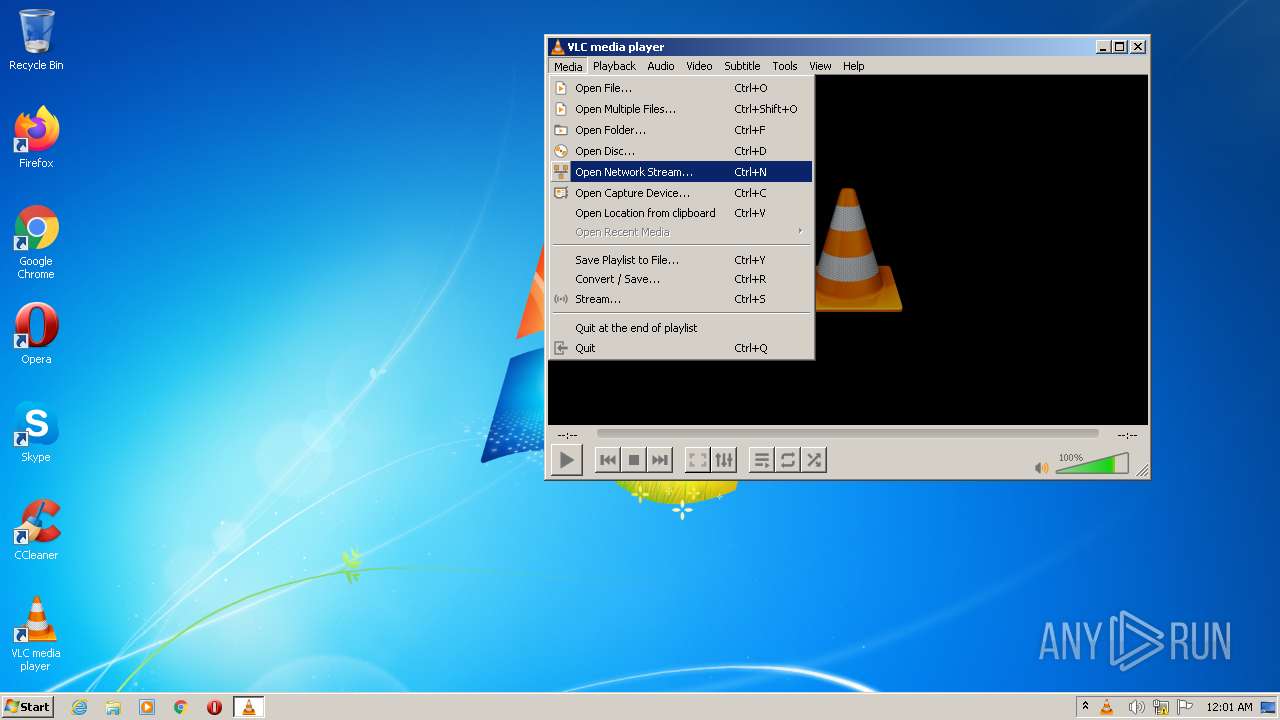This screenshot has width=1280, height=720.
Task: Click VLC taskbar button
Action: tap(248, 707)
